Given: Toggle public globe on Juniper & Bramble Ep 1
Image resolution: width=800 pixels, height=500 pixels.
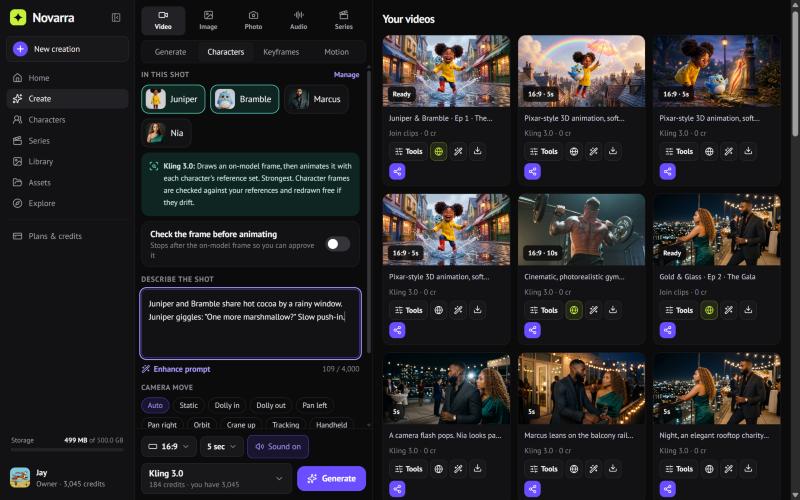Looking at the screenshot, I should coord(438,151).
